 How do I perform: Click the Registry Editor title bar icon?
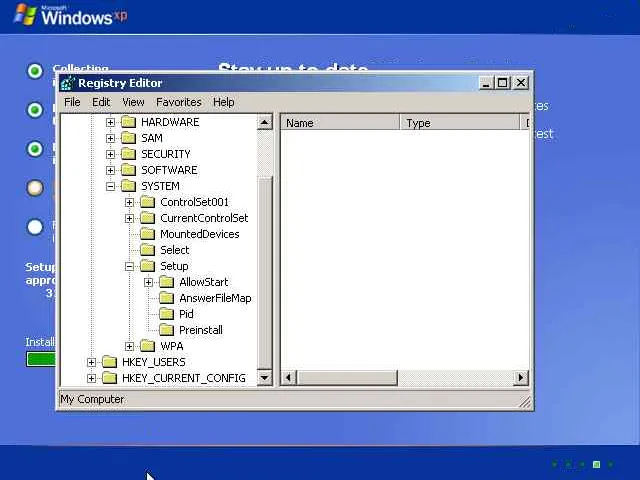point(67,83)
